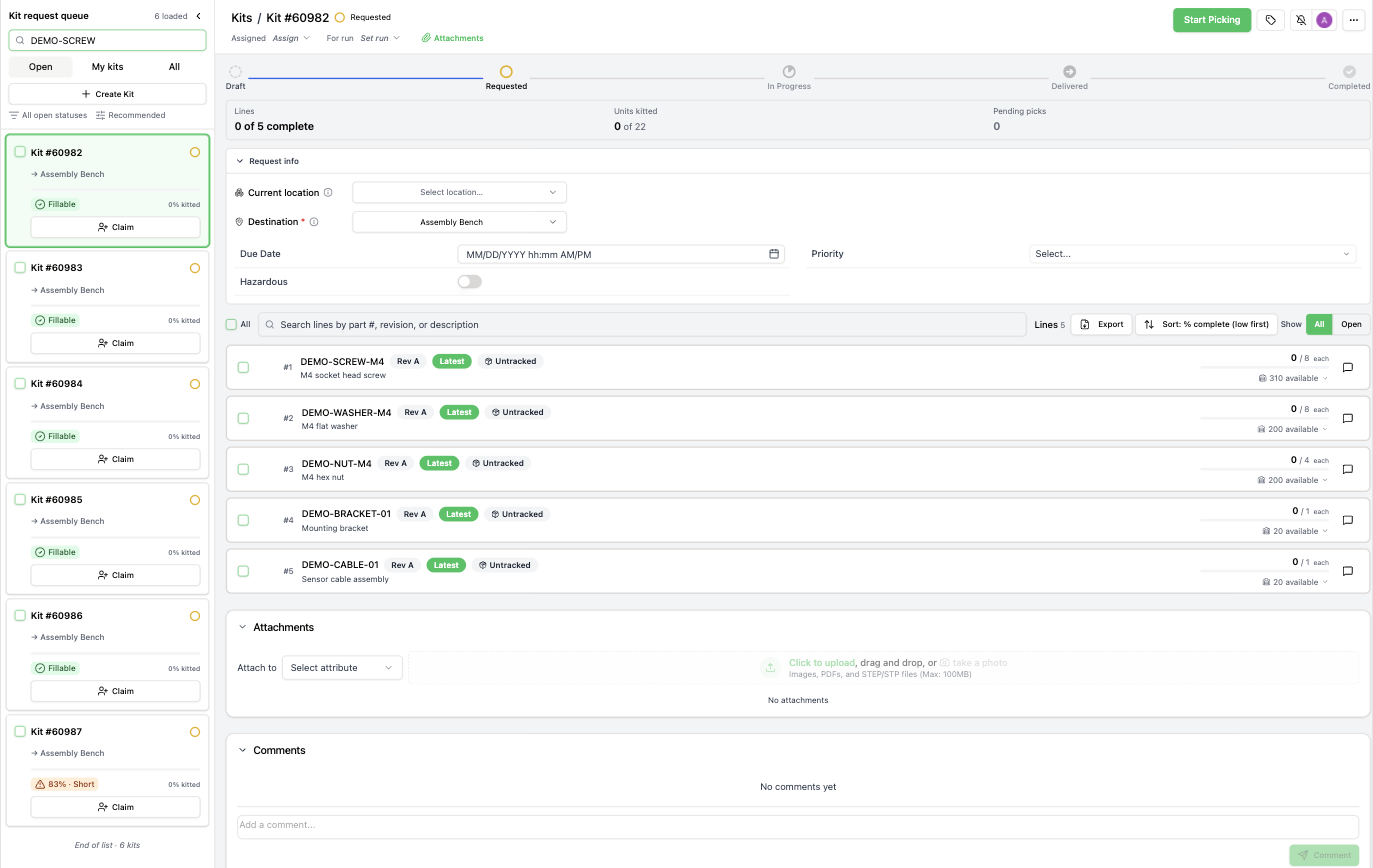Open the Current location dropdown
Viewport: 1373px width, 868px height.
tap(459, 192)
